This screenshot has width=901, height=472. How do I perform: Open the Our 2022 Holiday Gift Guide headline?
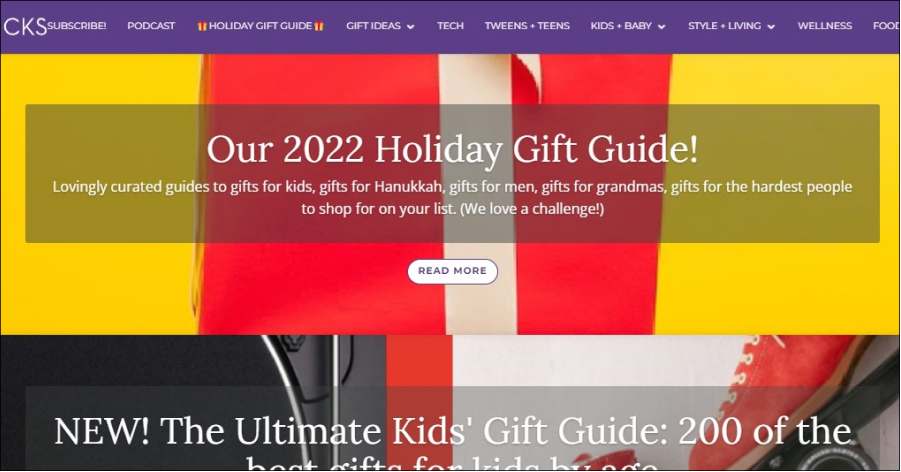[452, 149]
